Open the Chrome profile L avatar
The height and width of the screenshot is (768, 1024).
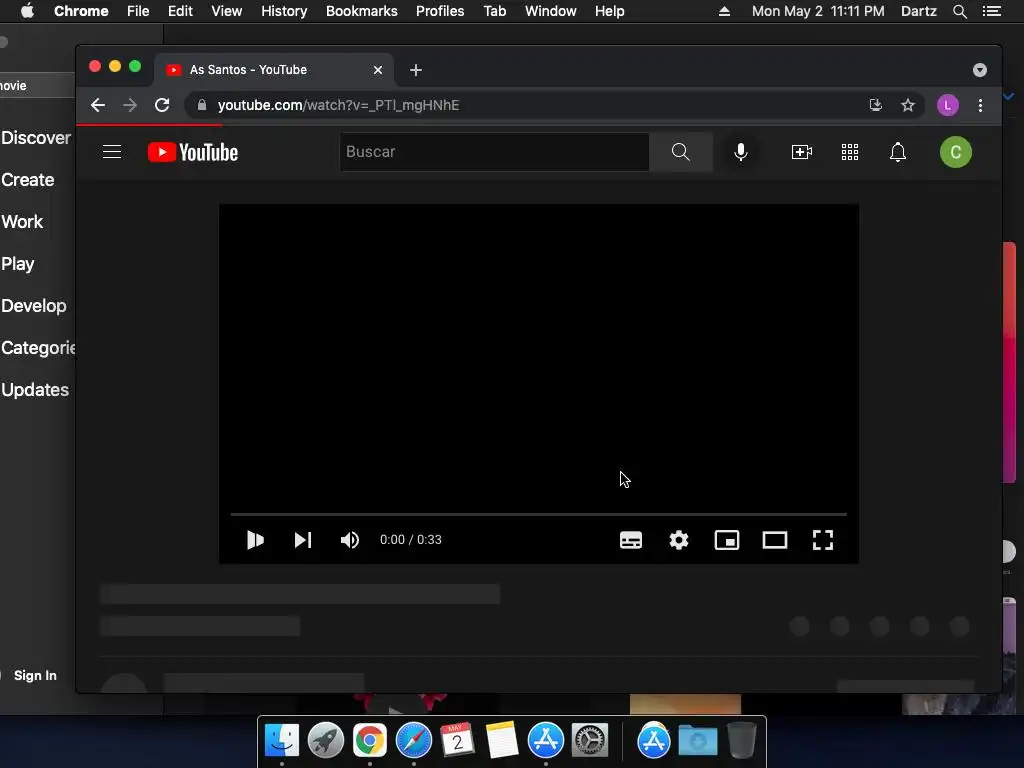948,105
